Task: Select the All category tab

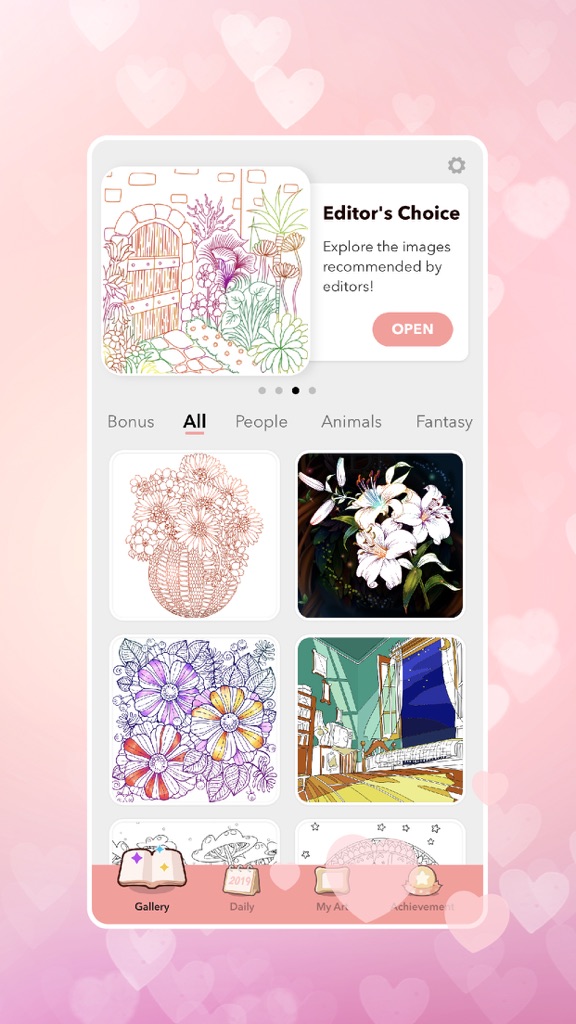Action: [x=195, y=422]
